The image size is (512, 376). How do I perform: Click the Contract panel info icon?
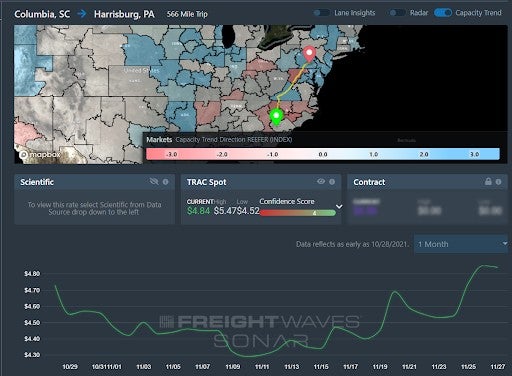pyautogui.click(x=498, y=182)
